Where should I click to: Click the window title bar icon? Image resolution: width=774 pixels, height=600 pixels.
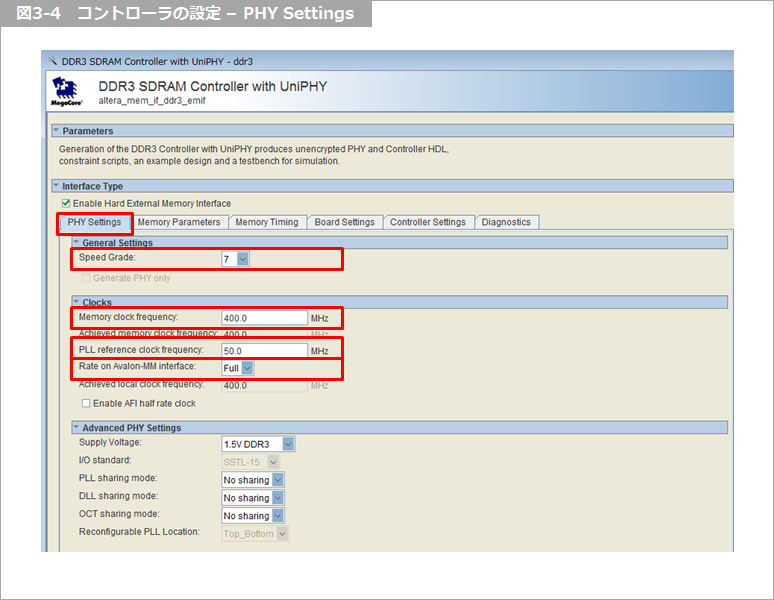pos(52,61)
